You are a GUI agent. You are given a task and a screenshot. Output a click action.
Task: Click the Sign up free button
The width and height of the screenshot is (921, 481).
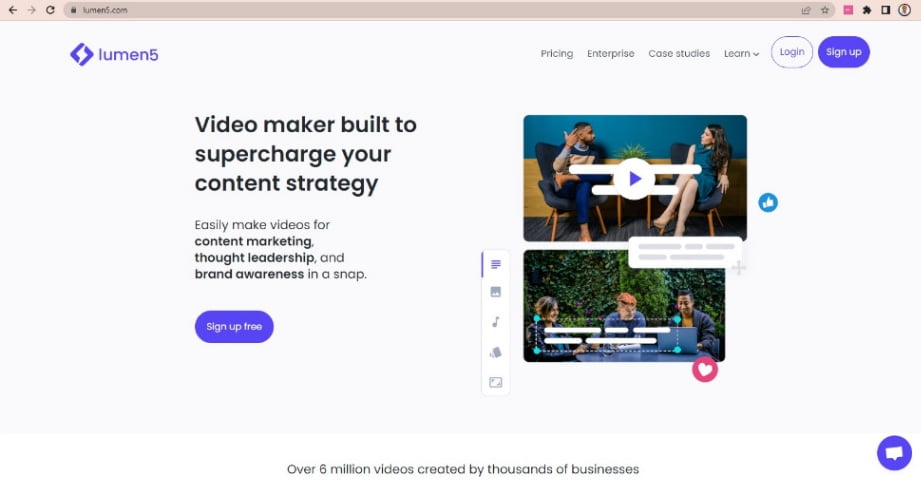[234, 327]
